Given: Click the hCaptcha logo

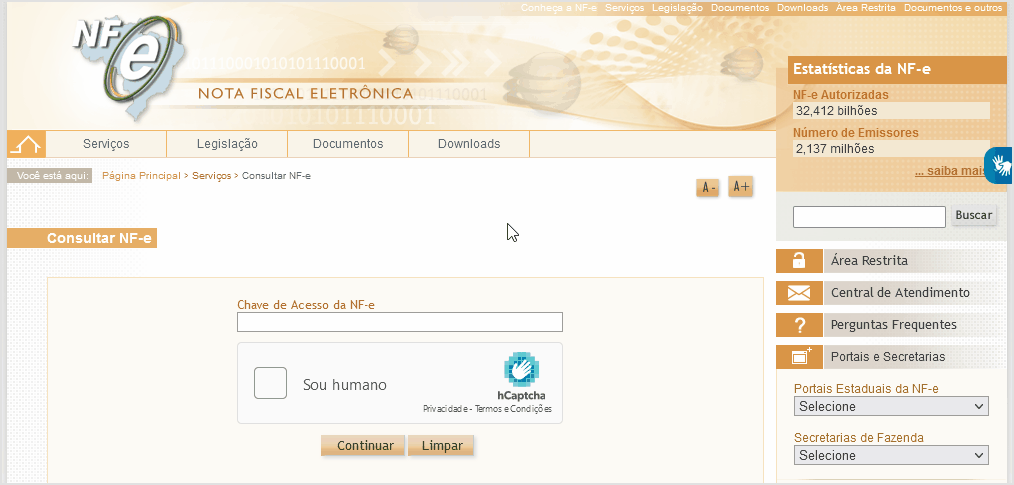Looking at the screenshot, I should click(x=521, y=370).
